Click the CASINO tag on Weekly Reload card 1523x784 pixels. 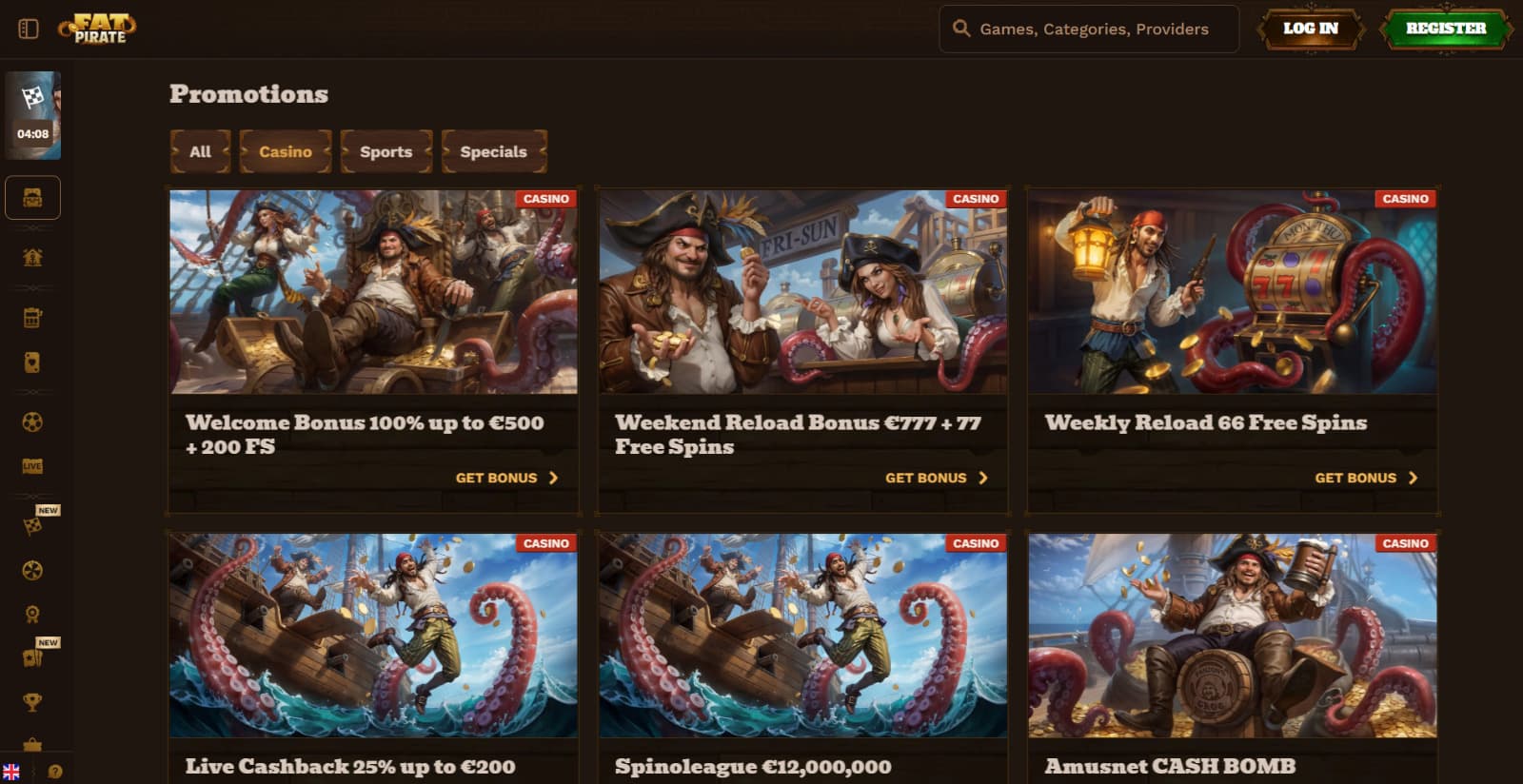[x=1405, y=199]
